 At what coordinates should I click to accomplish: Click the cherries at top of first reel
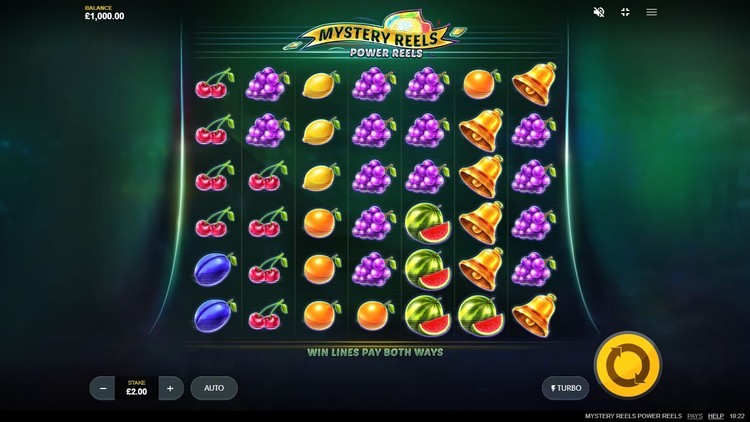(x=215, y=84)
